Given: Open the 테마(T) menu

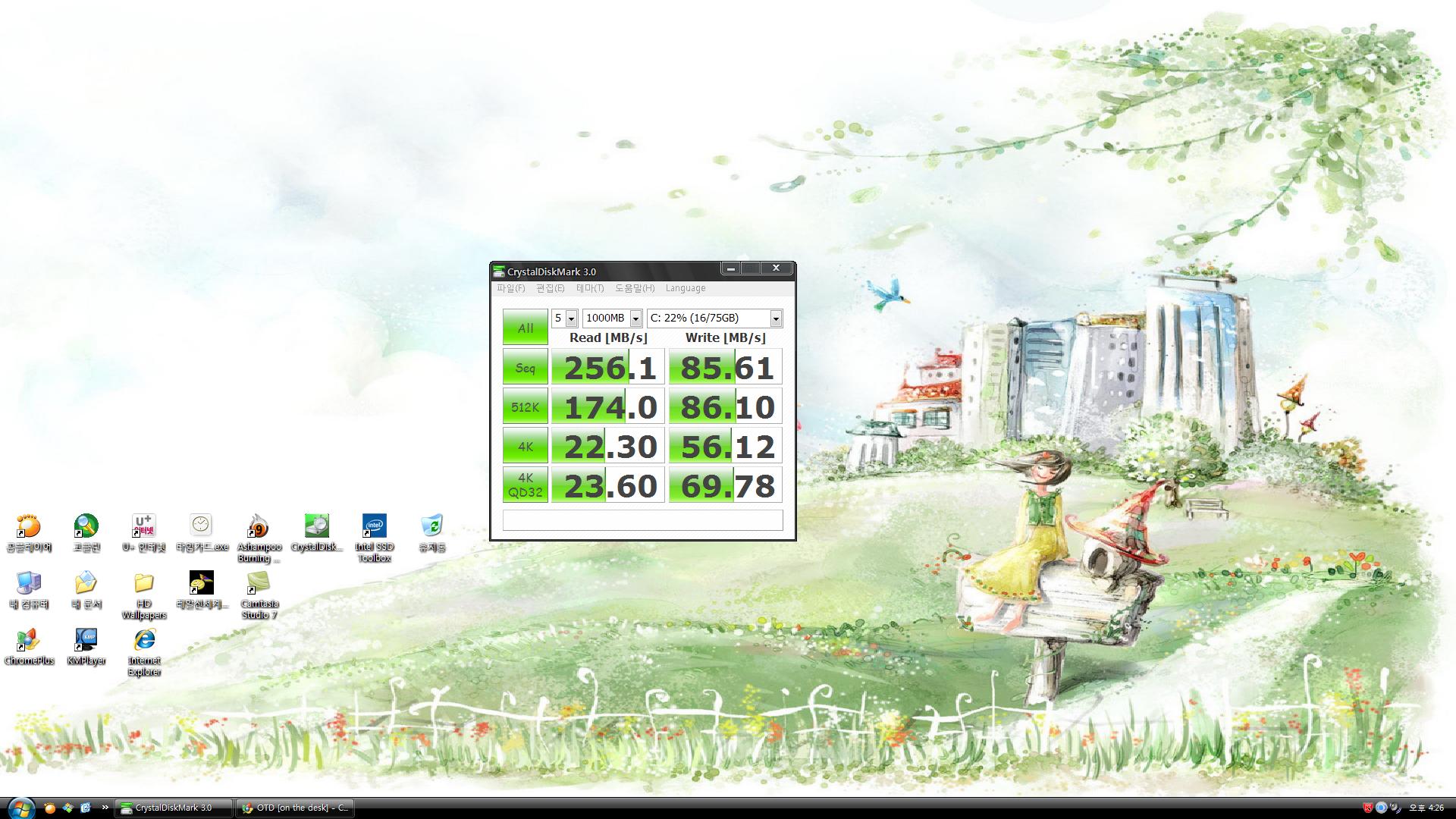Looking at the screenshot, I should pos(590,288).
